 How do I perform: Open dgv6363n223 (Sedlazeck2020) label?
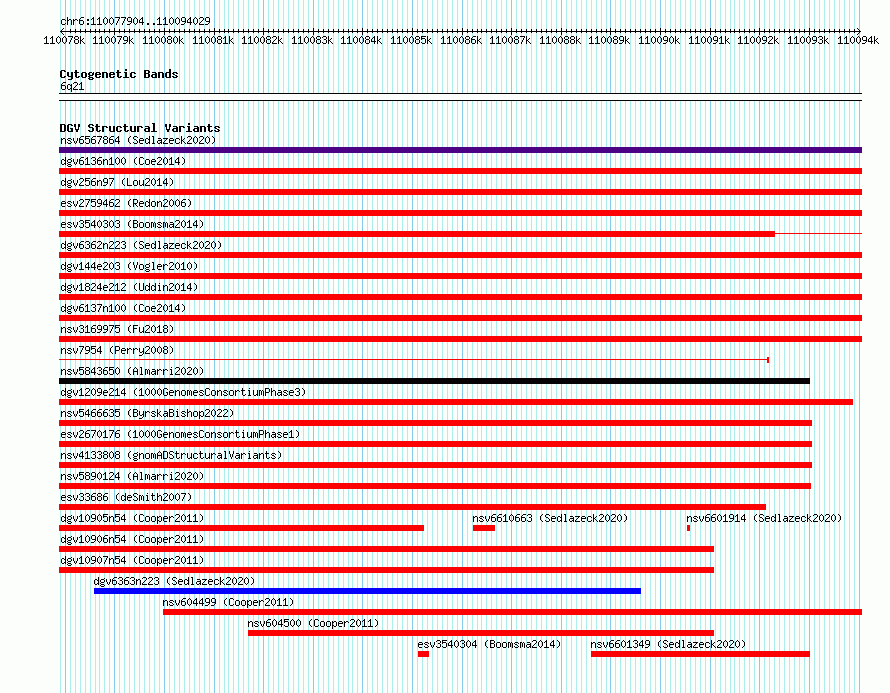click(x=174, y=581)
